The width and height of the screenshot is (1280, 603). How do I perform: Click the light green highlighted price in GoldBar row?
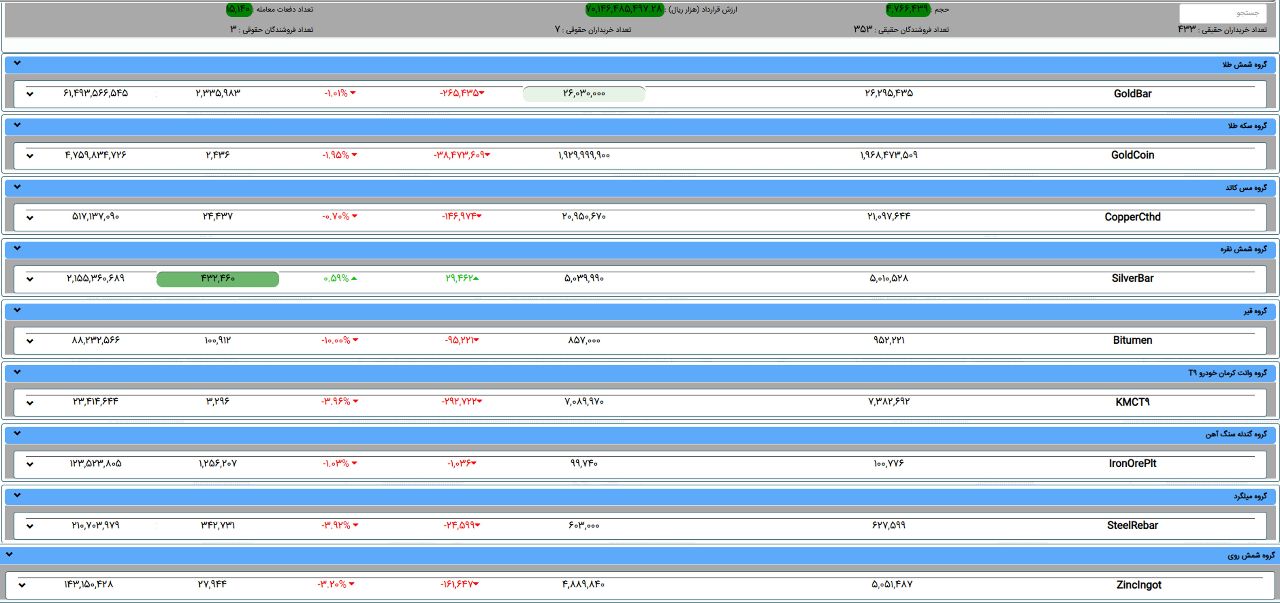[584, 93]
